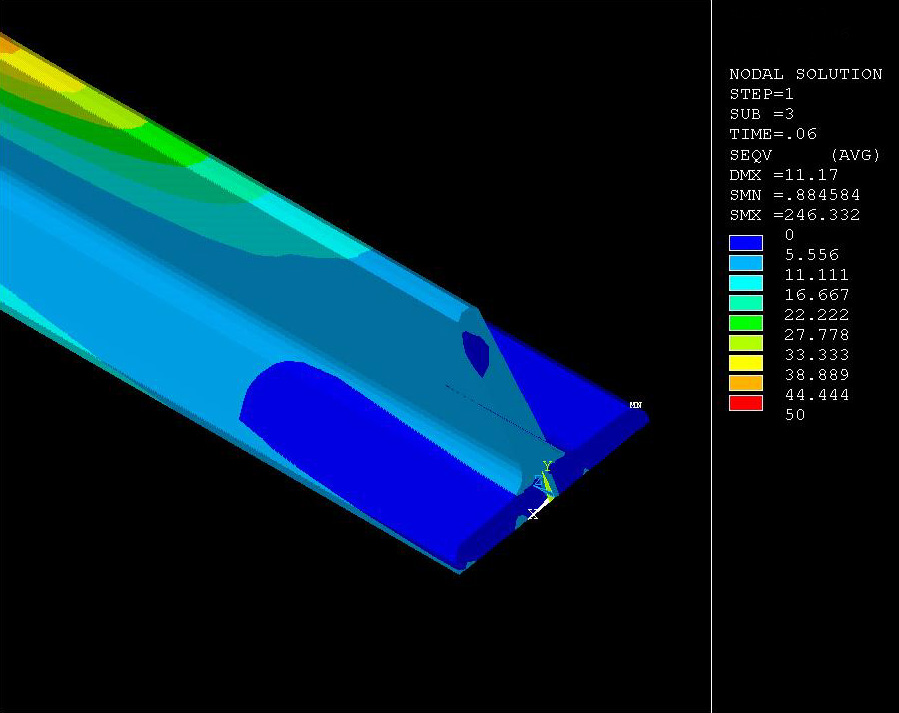Select the SEQV (AVG) label
The width and height of the screenshot is (899, 713).
tap(805, 155)
